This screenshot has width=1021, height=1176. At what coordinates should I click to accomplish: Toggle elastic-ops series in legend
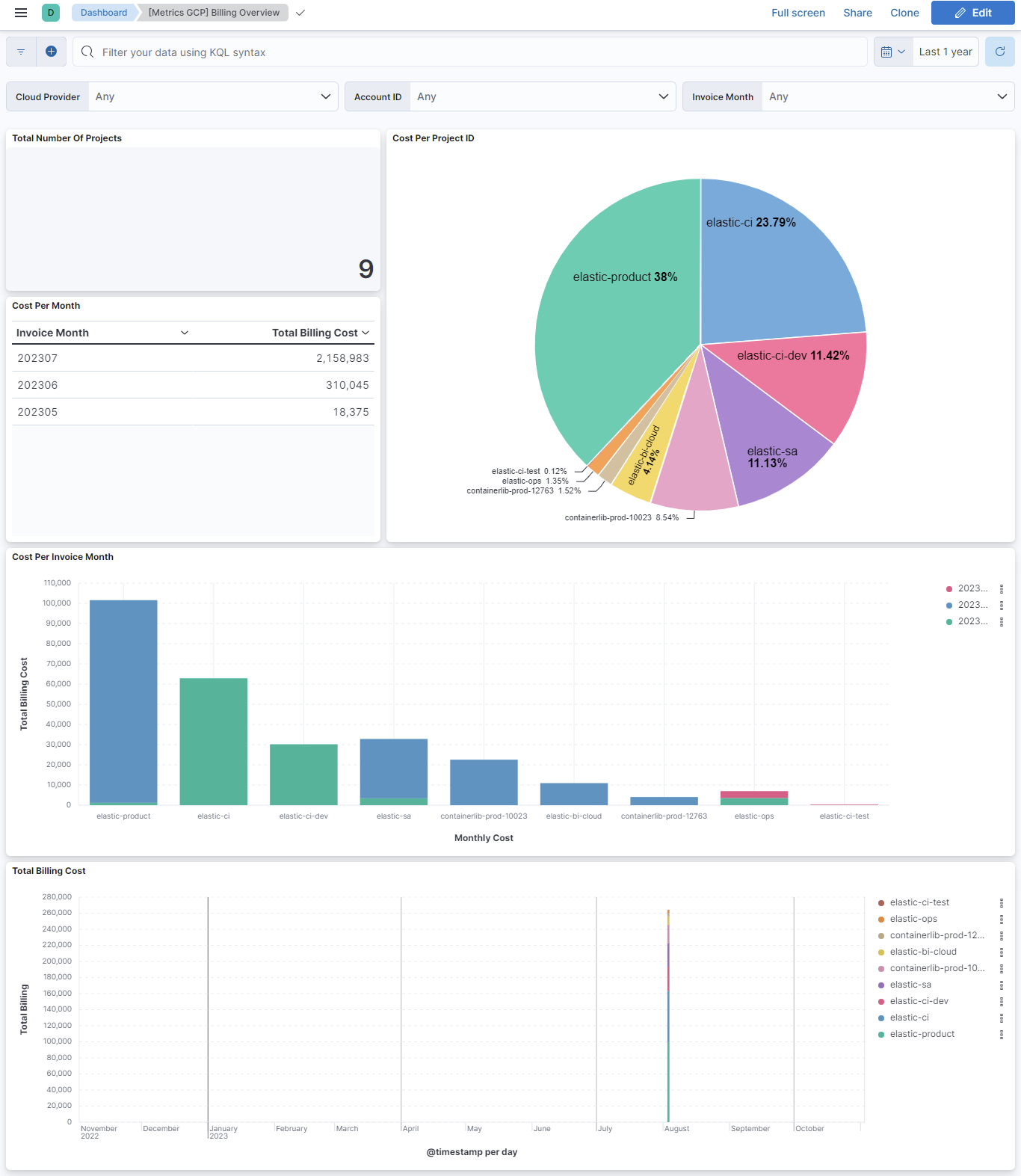click(913, 919)
